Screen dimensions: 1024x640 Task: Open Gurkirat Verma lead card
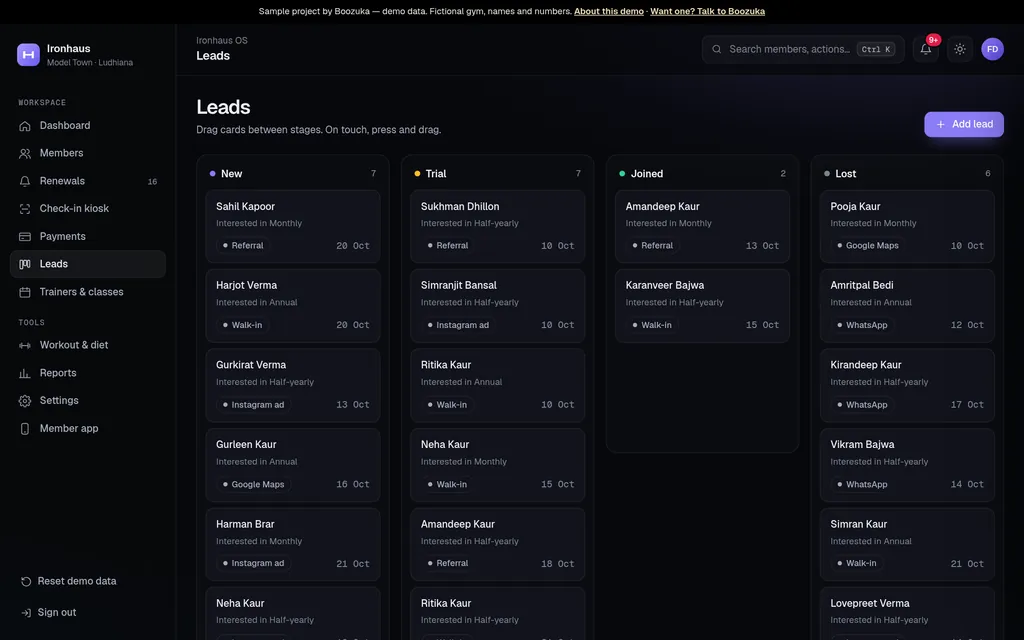coord(293,385)
